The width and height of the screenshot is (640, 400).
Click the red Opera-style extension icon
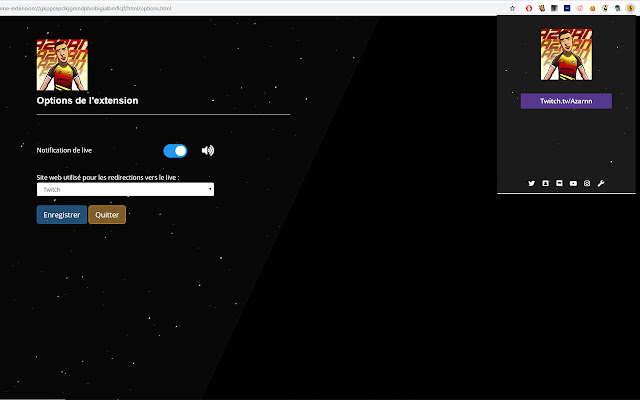pyautogui.click(x=529, y=8)
